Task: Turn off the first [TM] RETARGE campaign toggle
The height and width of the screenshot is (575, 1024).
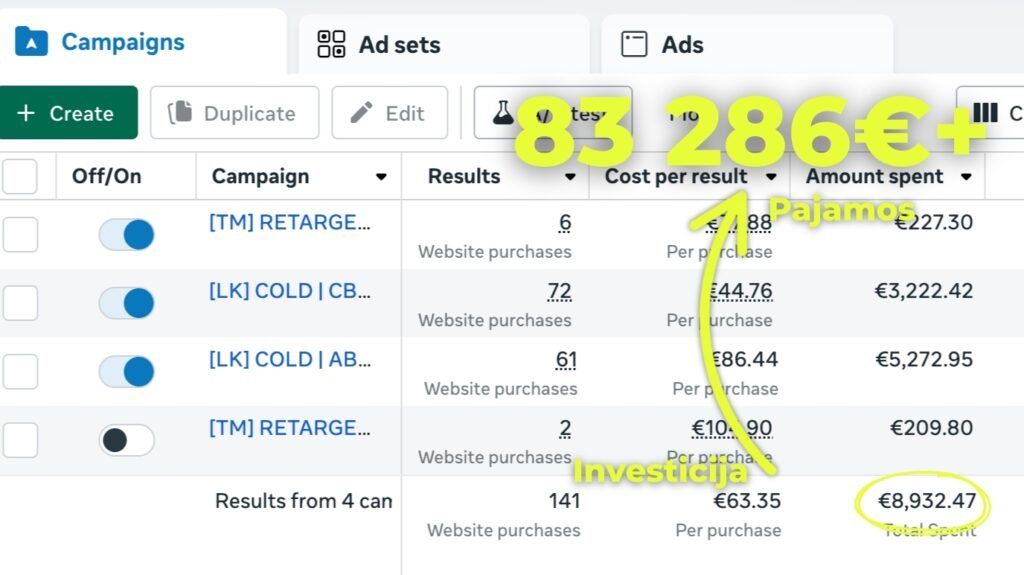Action: [x=126, y=235]
